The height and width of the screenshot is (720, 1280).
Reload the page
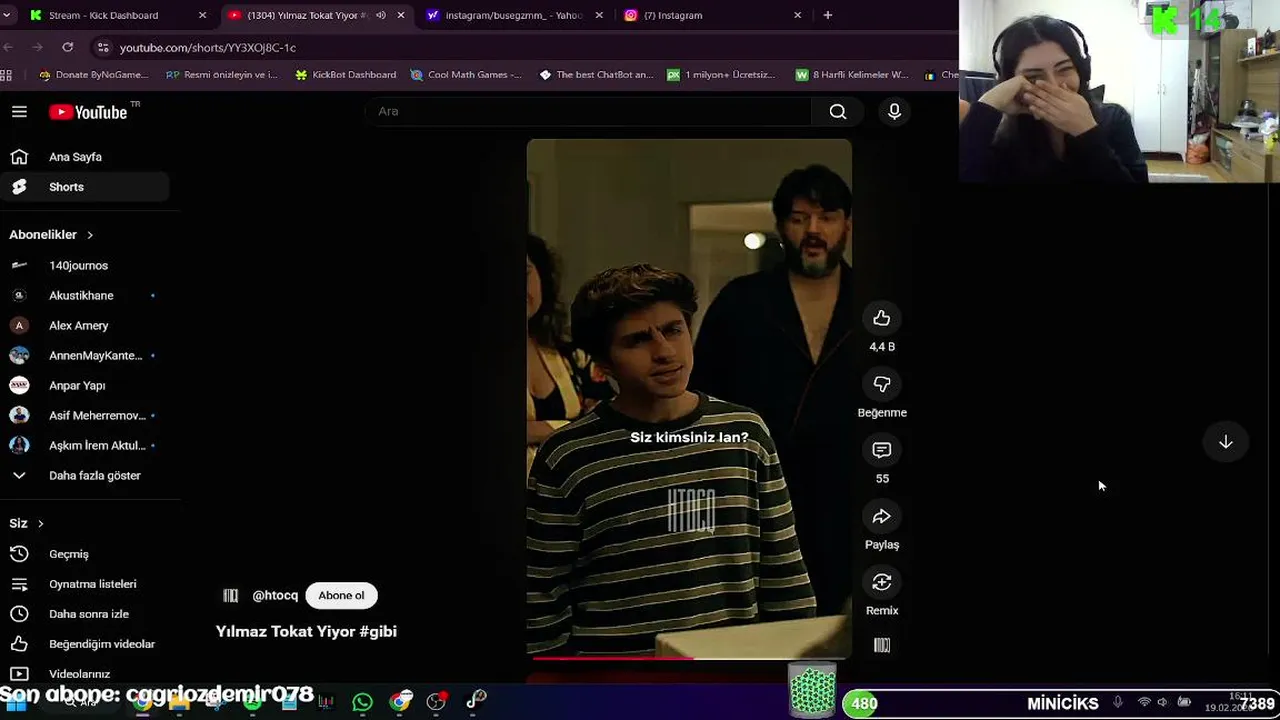[67, 47]
